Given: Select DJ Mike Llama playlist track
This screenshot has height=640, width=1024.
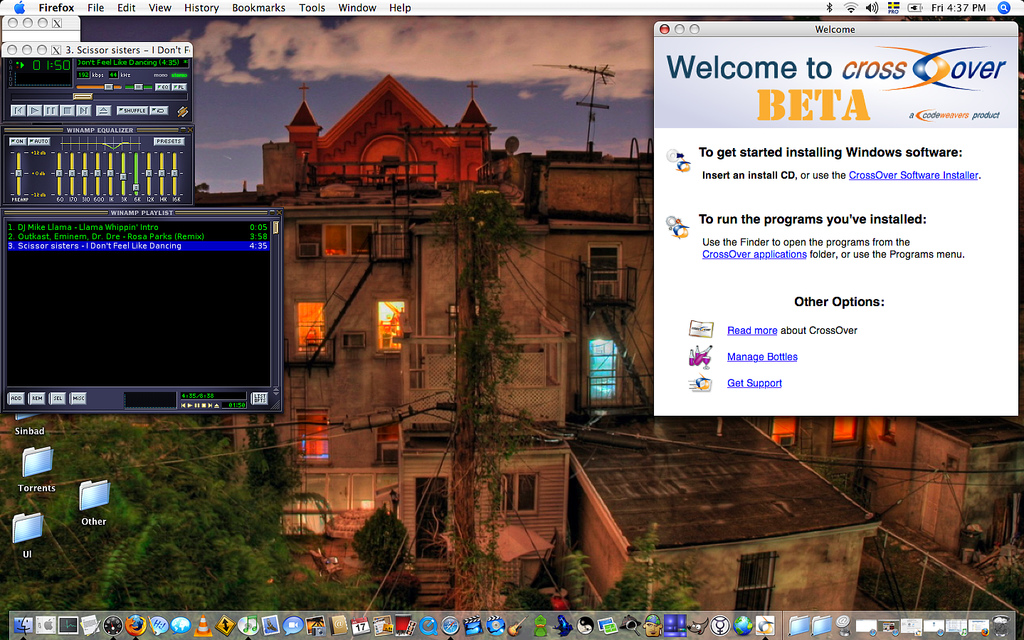Looking at the screenshot, I should click(138, 227).
